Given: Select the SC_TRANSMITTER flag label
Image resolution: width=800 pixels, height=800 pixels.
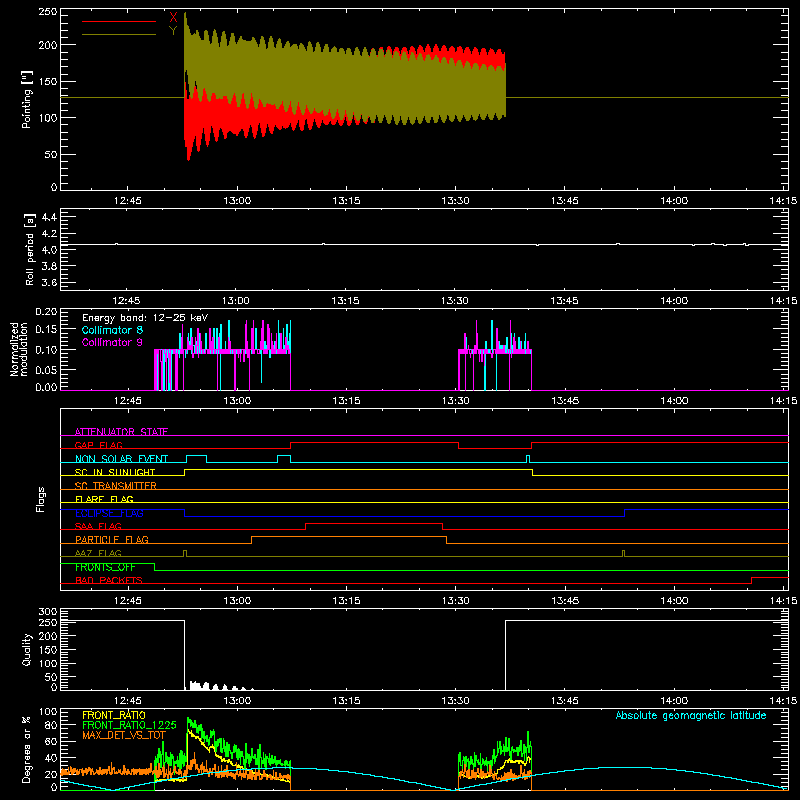Looking at the screenshot, I should [116, 486].
